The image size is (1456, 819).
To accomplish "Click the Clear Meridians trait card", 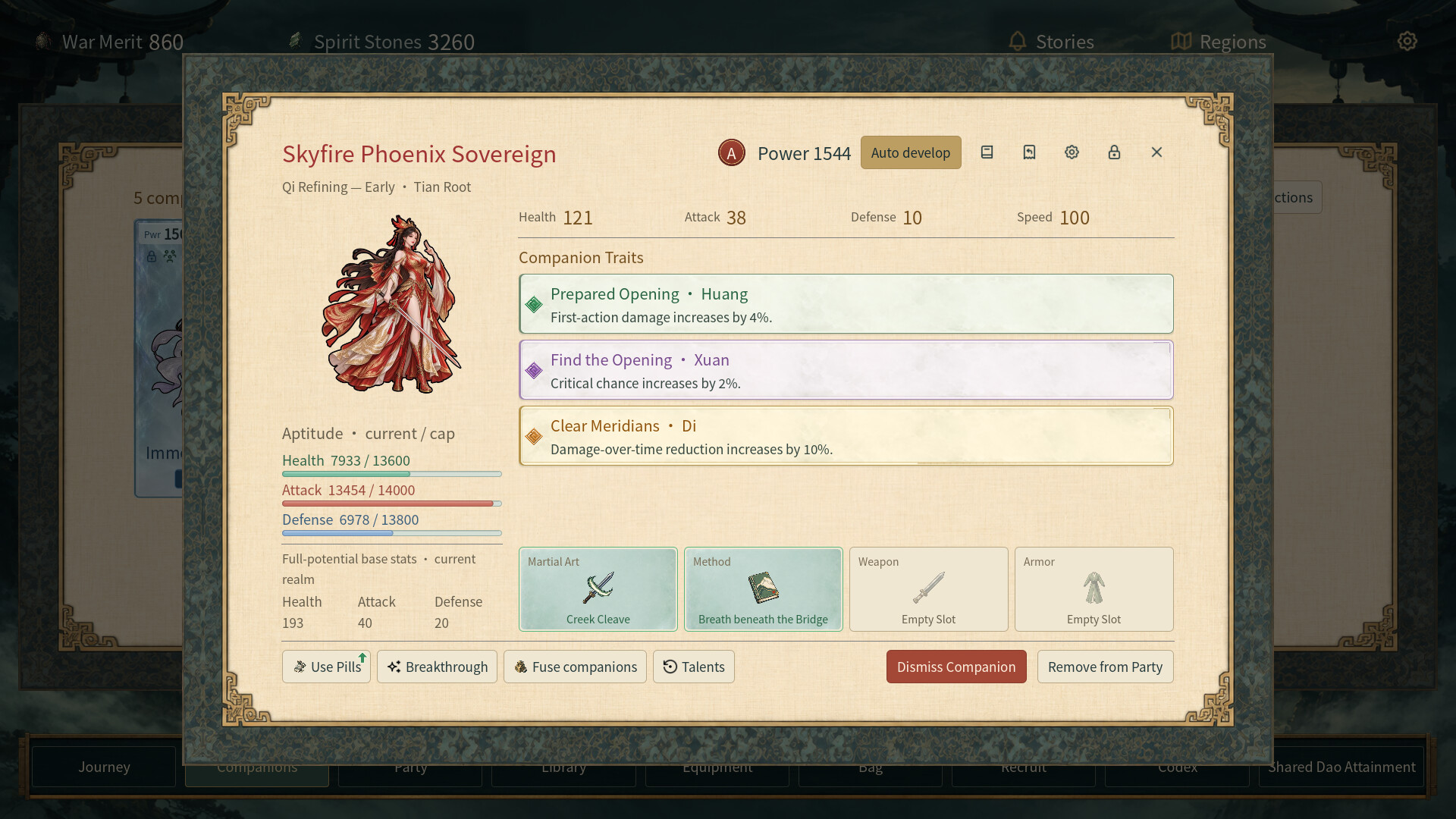I will tap(846, 436).
